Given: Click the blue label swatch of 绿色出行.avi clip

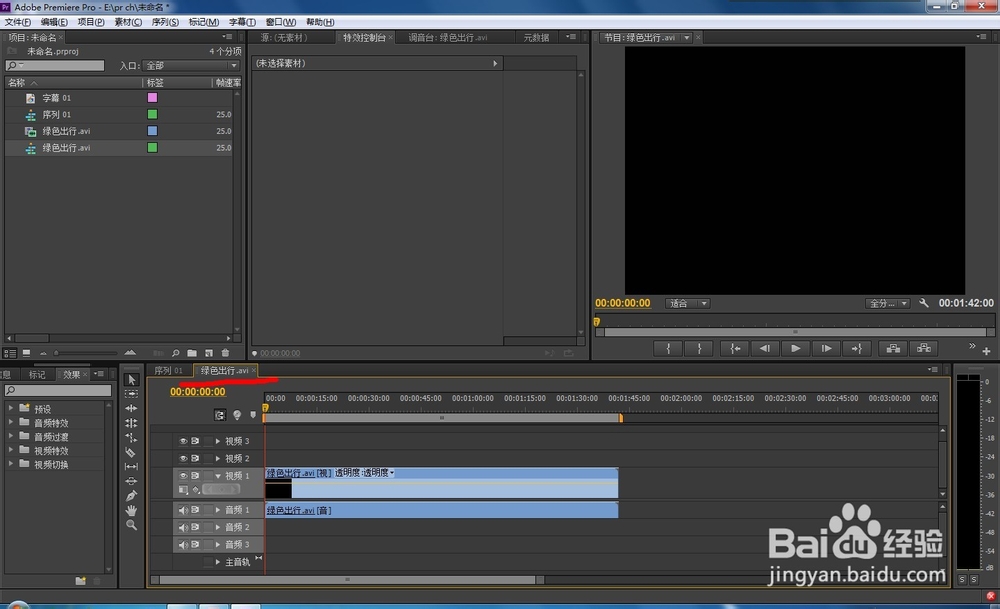Looking at the screenshot, I should click(x=152, y=131).
